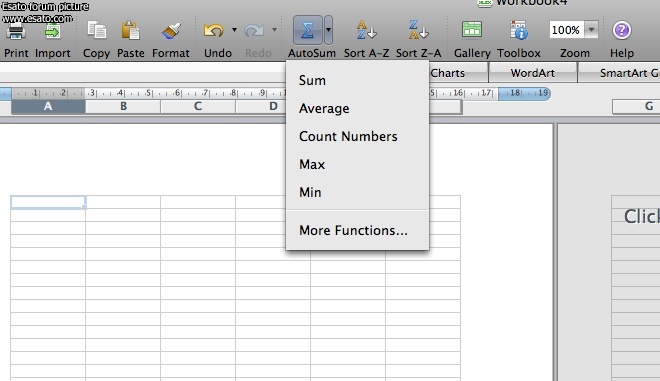This screenshot has width=660, height=381.
Task: Open the Toolbox icon
Action: click(x=519, y=30)
